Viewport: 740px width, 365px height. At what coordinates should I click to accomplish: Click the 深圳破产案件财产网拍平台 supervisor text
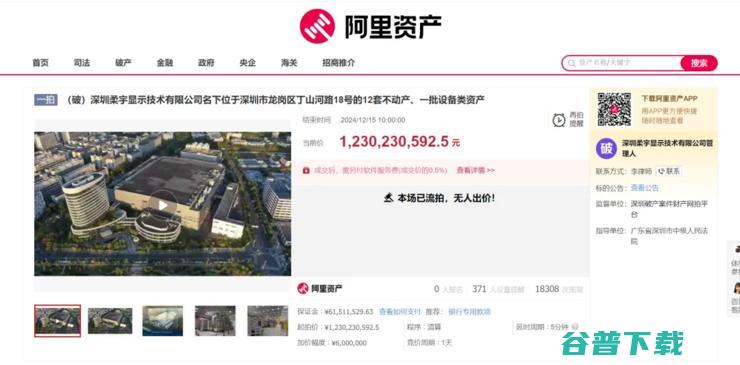tap(669, 209)
